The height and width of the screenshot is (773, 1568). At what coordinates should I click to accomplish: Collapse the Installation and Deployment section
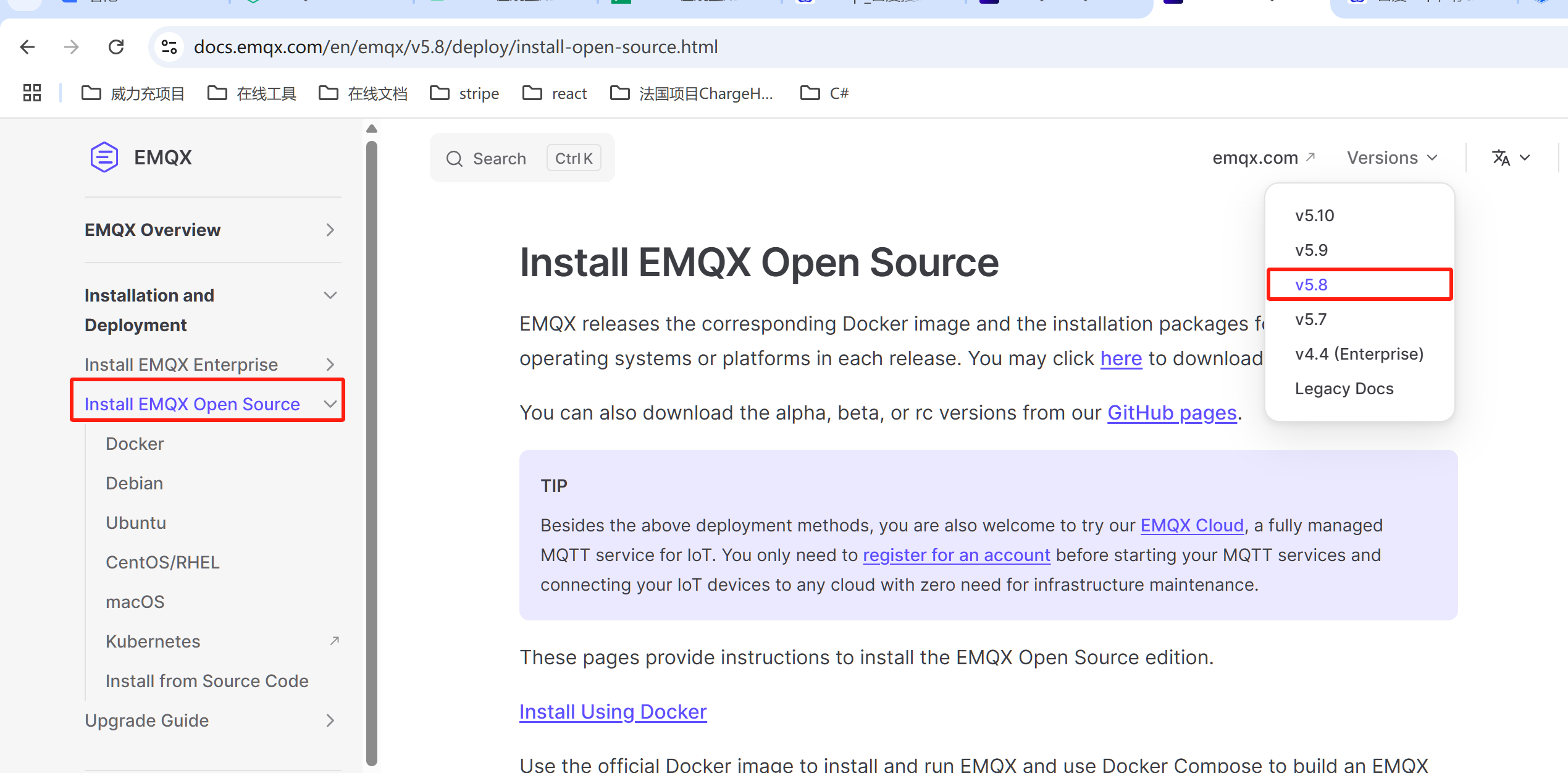pyautogui.click(x=330, y=295)
